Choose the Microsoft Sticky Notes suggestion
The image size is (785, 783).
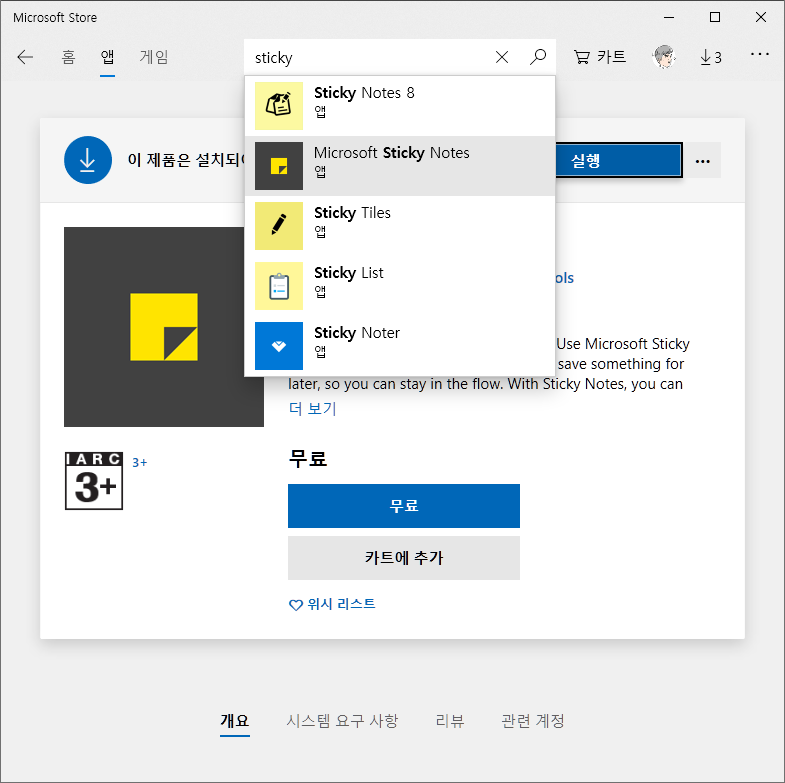(x=400, y=166)
